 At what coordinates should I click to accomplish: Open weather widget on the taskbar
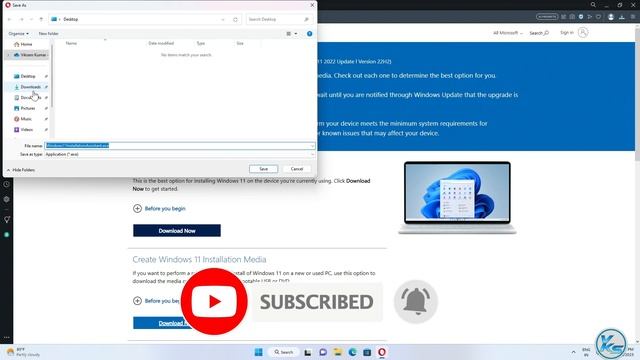click(x=24, y=352)
